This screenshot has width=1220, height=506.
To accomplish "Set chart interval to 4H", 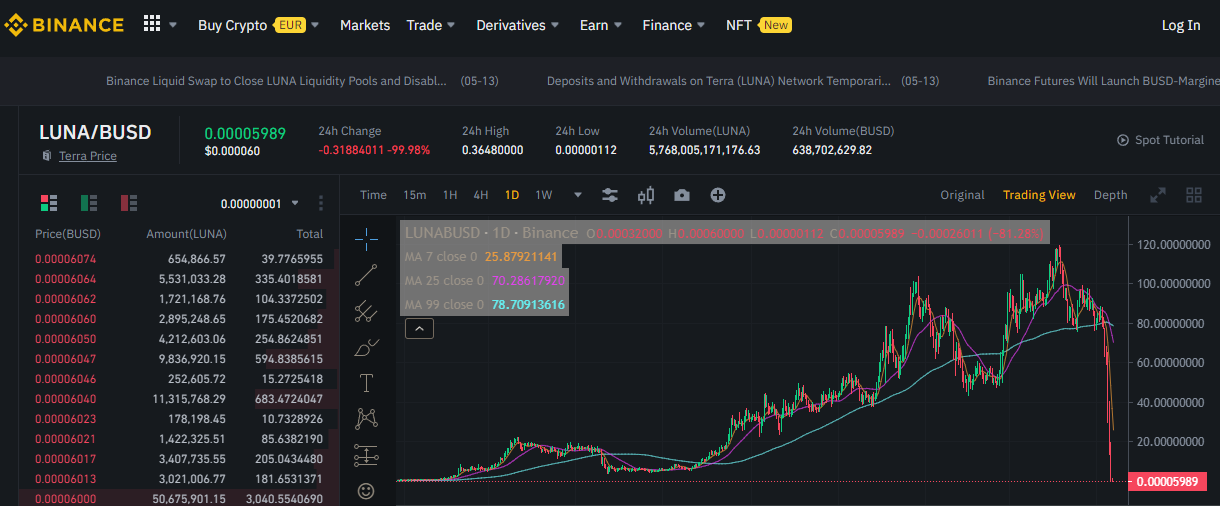I will pyautogui.click(x=481, y=195).
